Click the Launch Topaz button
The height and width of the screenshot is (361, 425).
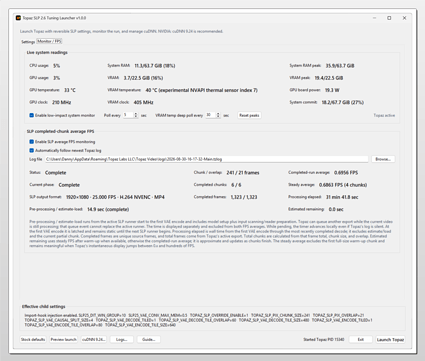(x=390, y=339)
